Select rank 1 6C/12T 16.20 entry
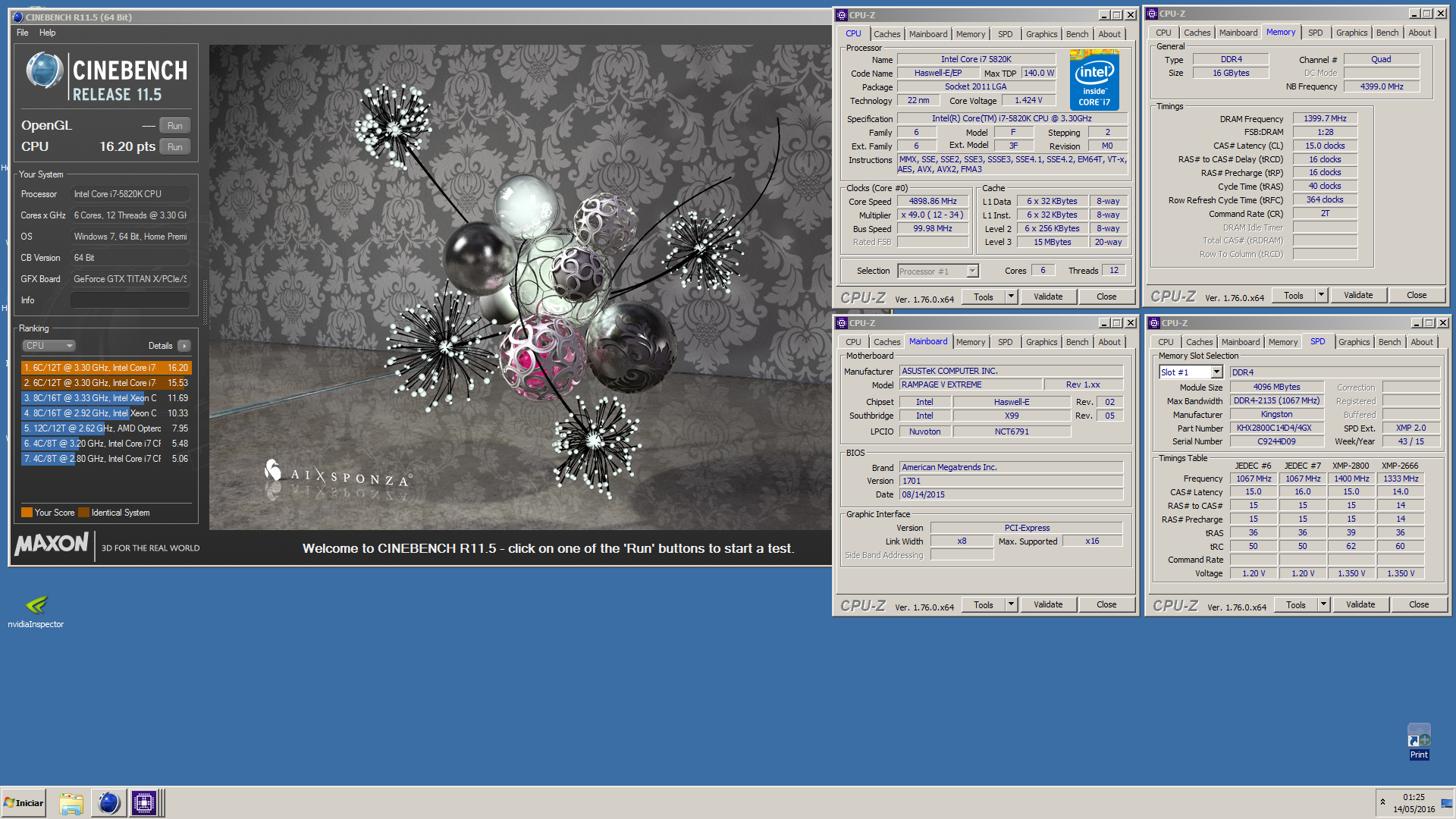 coord(106,368)
